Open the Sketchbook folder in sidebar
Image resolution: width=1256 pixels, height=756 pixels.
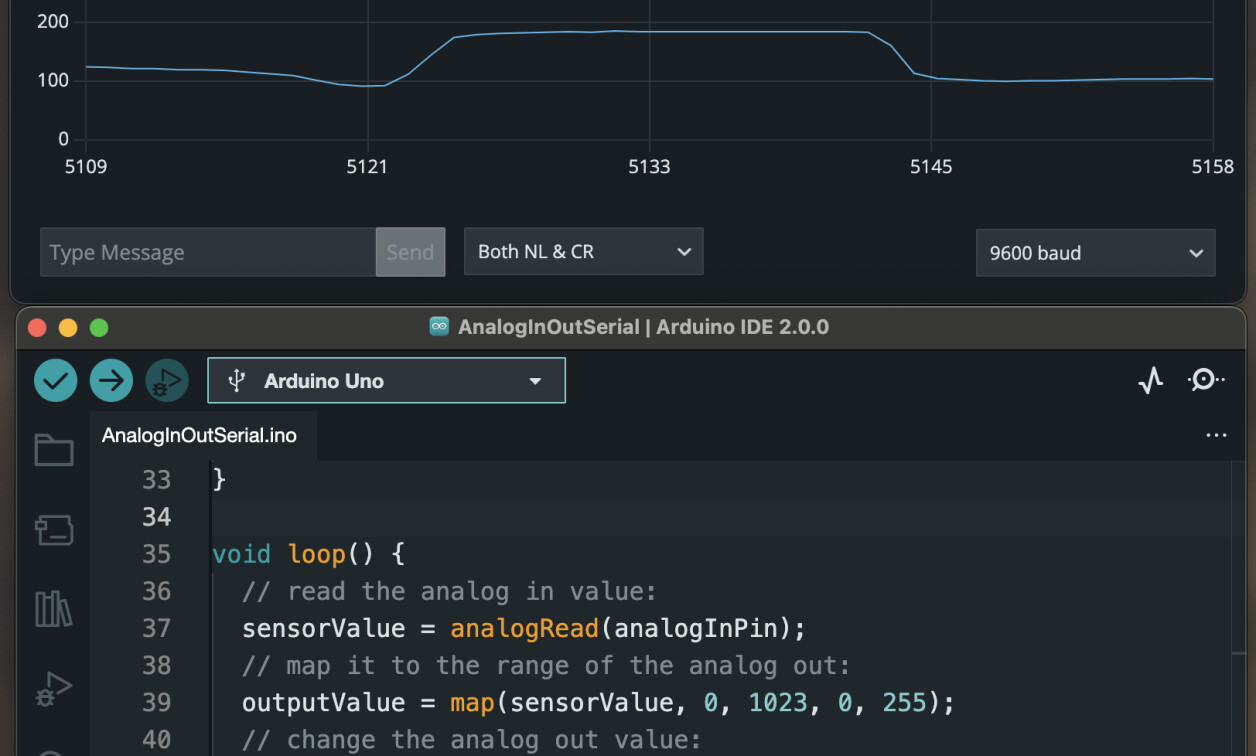click(54, 451)
